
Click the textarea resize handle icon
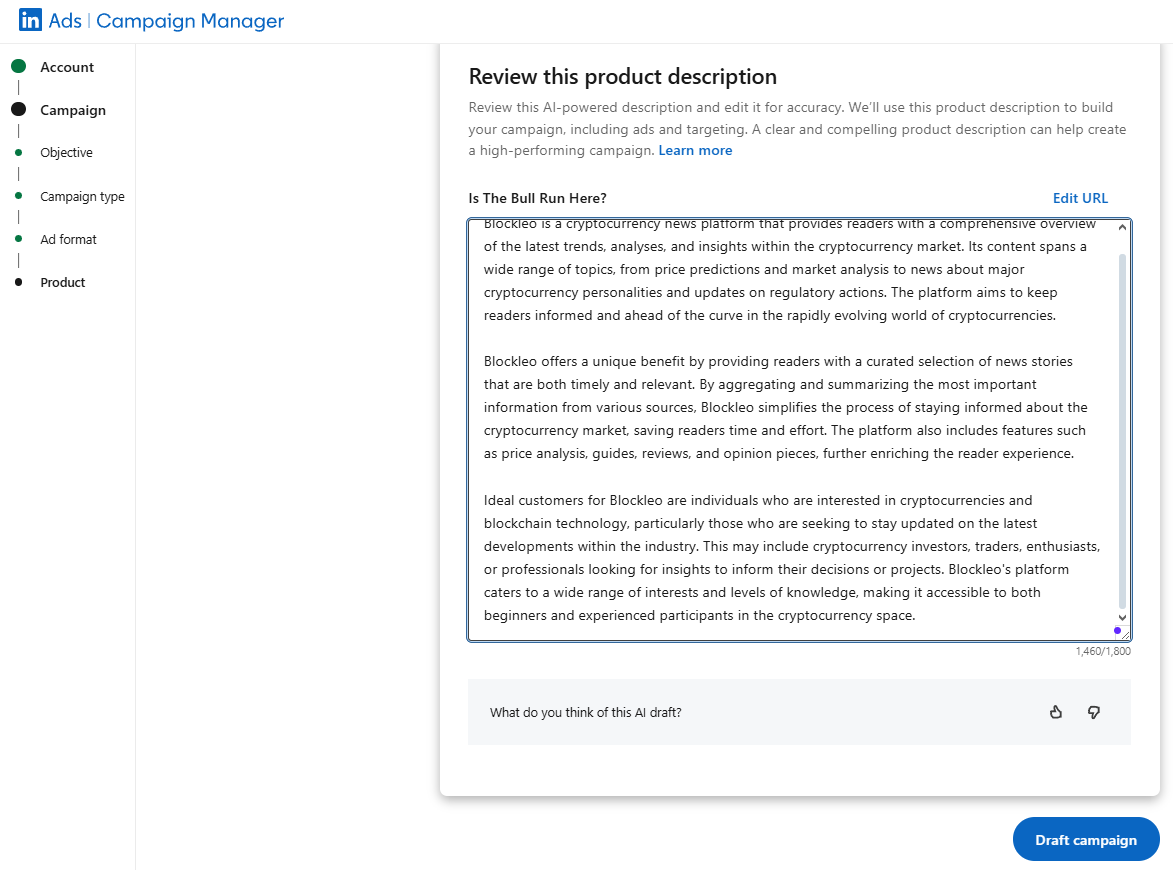(x=1125, y=635)
